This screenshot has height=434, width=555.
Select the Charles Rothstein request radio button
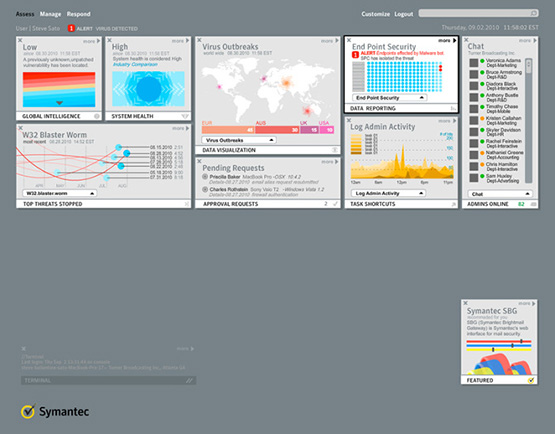coord(205,189)
